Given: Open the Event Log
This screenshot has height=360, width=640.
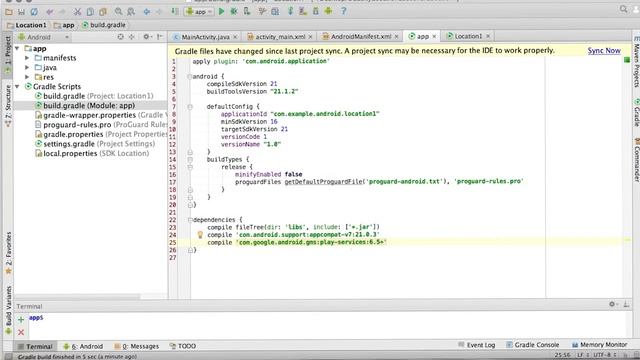Looking at the screenshot, I should [477, 345].
